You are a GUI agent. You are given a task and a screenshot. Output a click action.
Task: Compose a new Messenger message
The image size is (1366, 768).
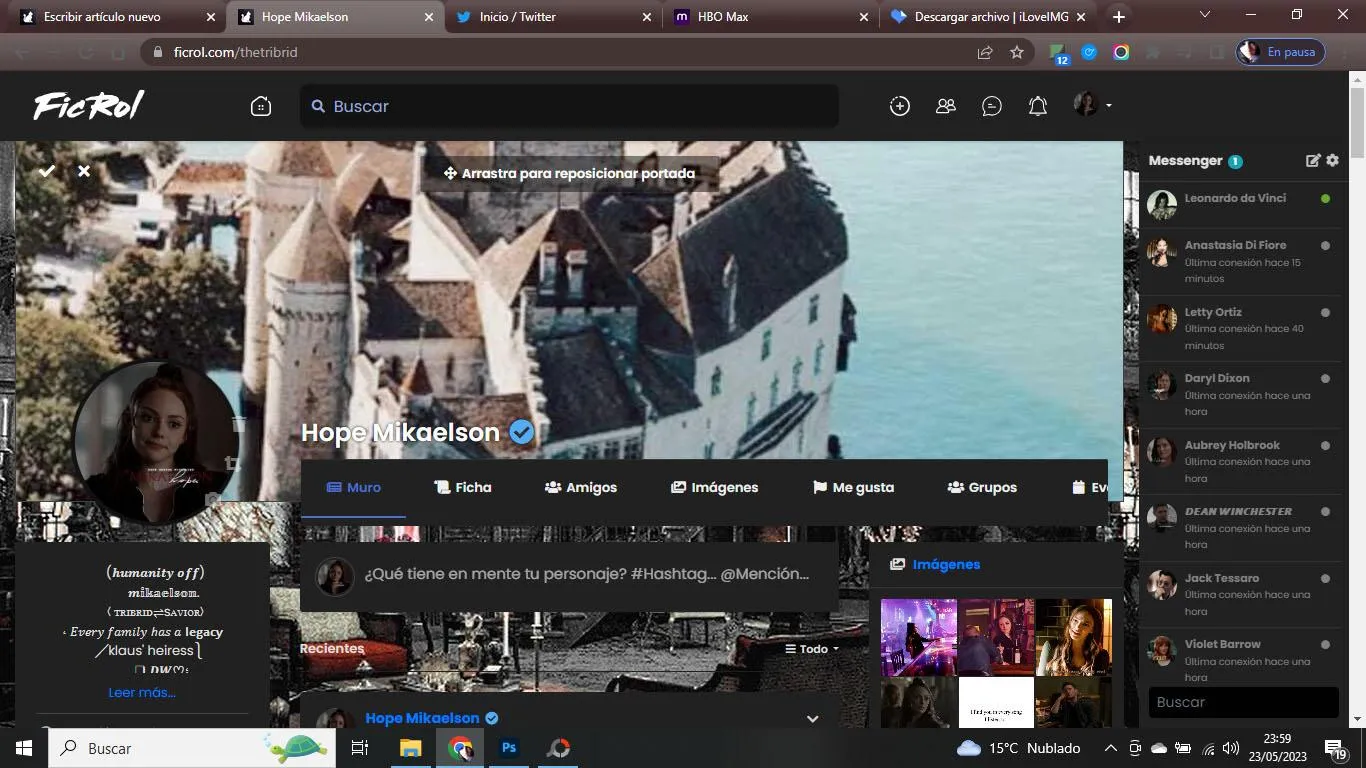pos(1313,160)
